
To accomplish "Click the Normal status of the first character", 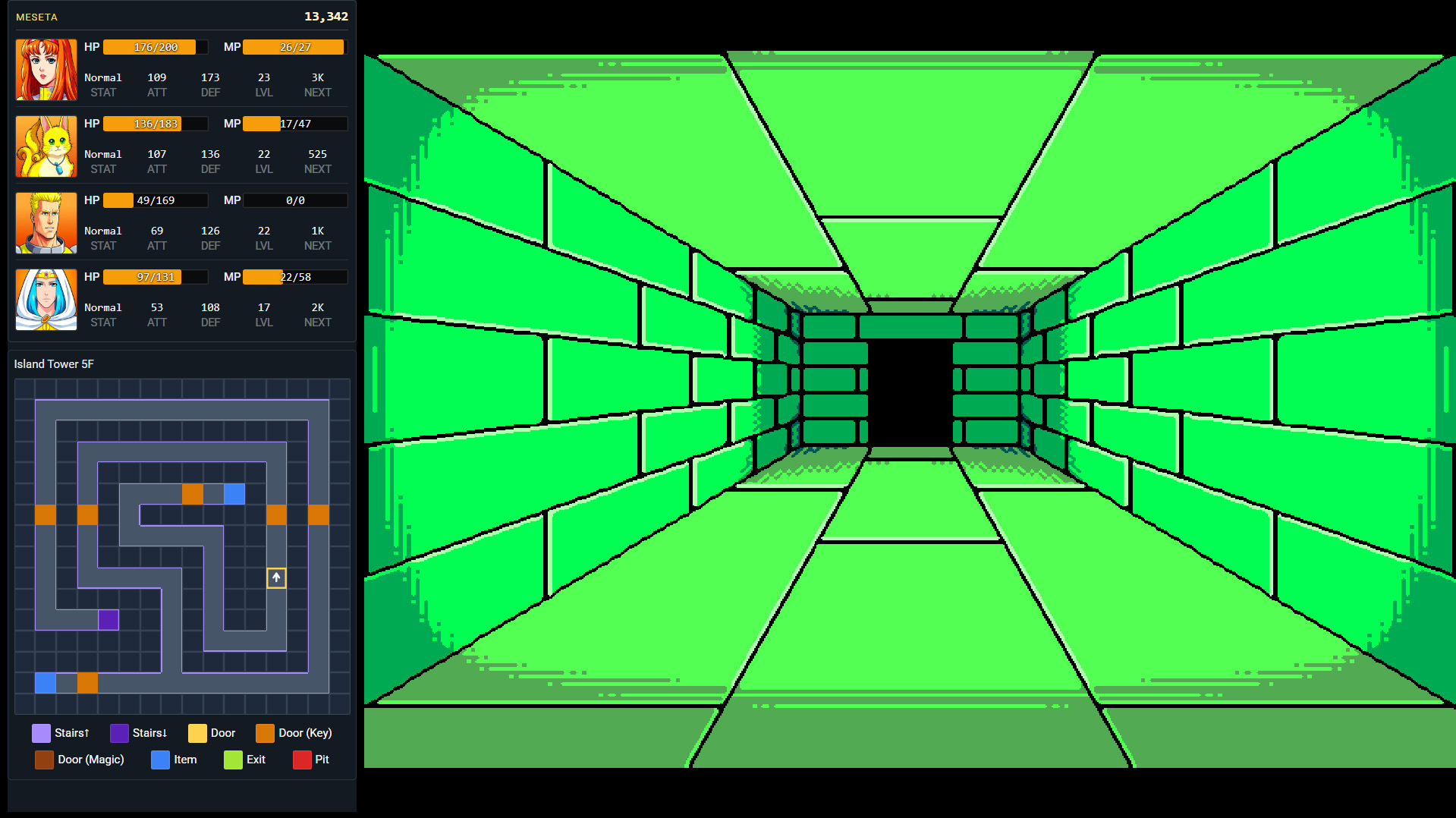I will [103, 77].
